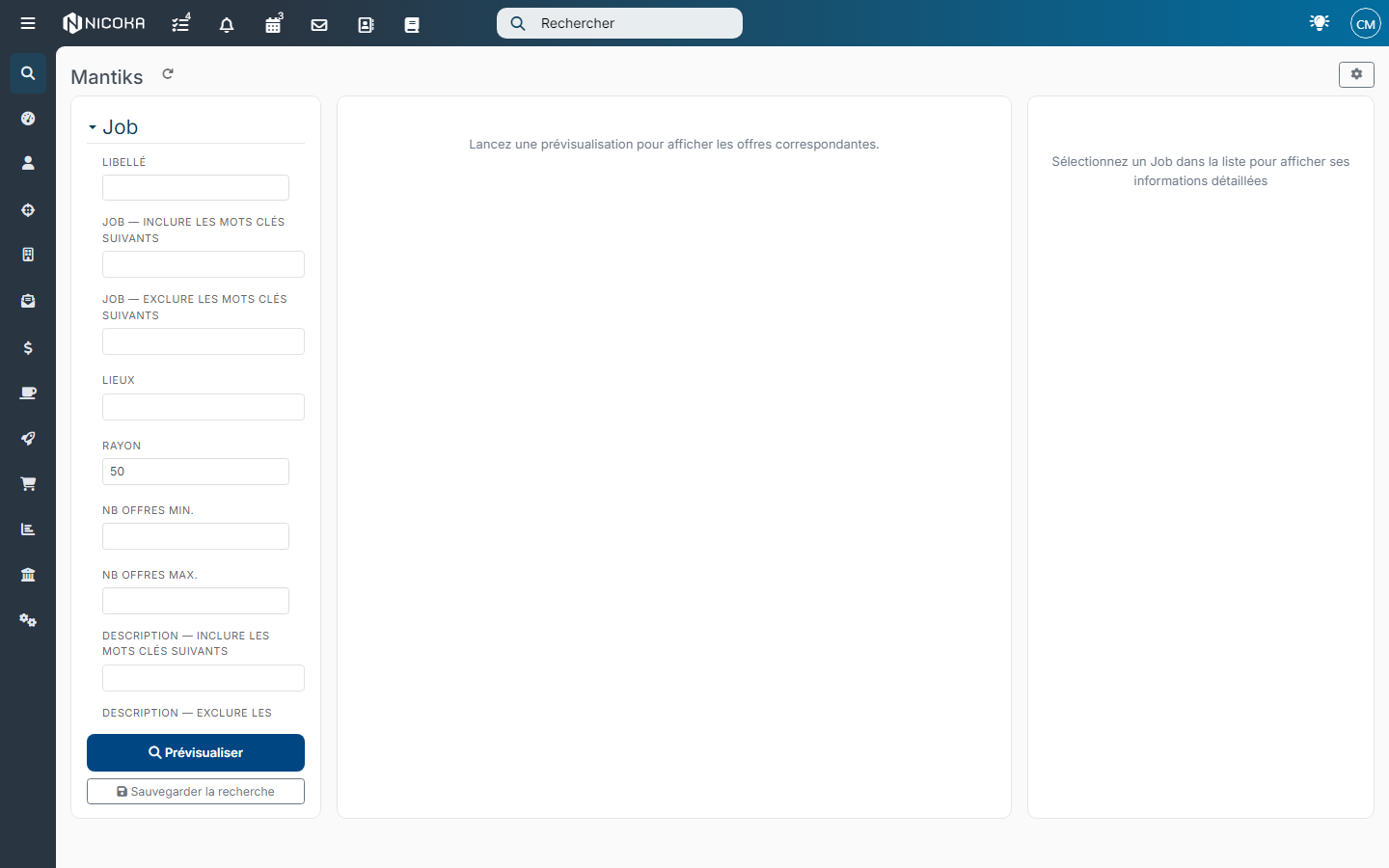The image size is (1389, 868).
Task: Open the building sidebar icon
Action: click(x=28, y=255)
